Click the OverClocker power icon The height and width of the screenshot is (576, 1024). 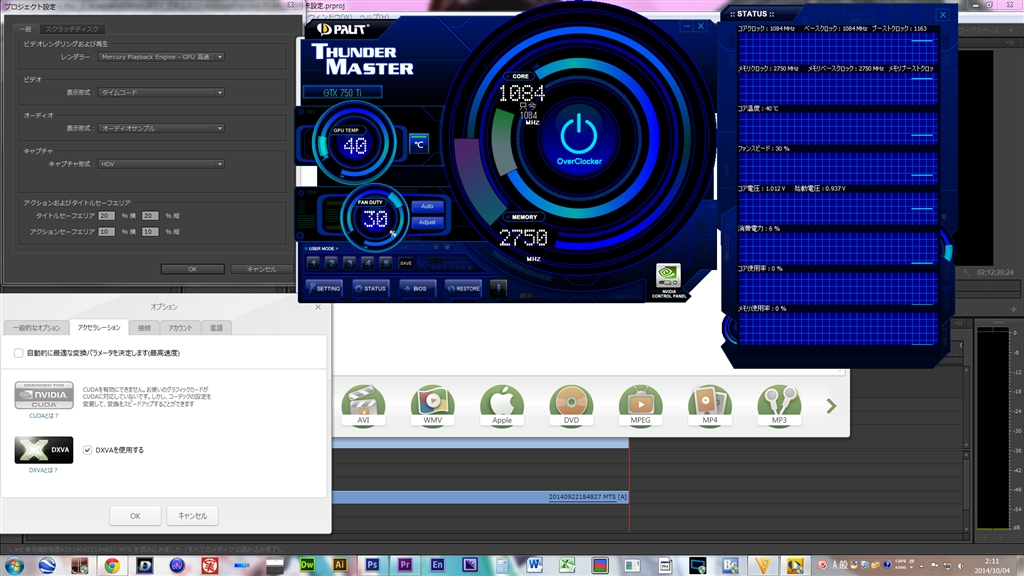tap(579, 134)
